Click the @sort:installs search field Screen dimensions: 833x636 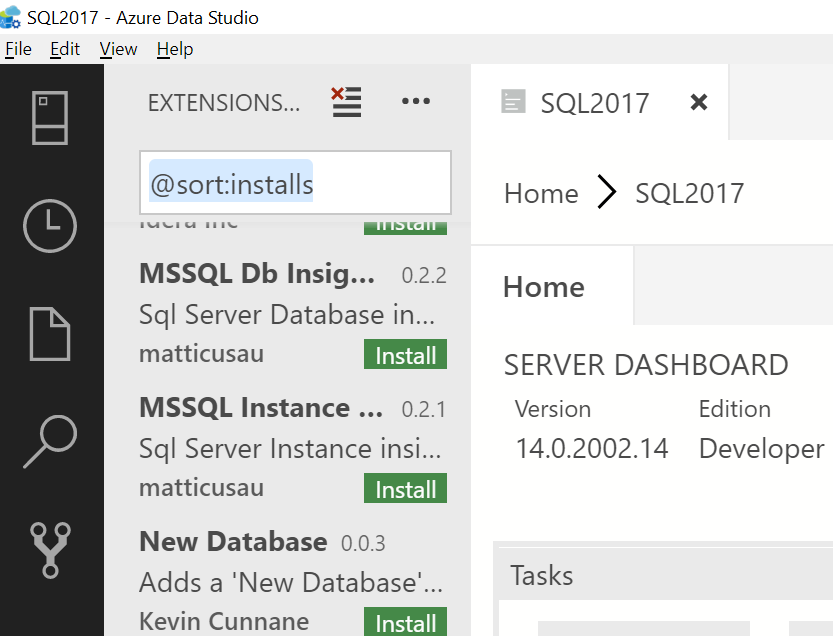pyautogui.click(x=295, y=184)
